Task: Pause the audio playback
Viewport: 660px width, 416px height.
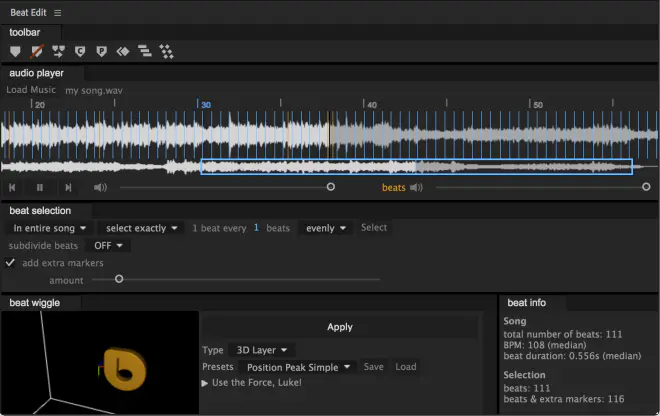Action: coord(40,188)
